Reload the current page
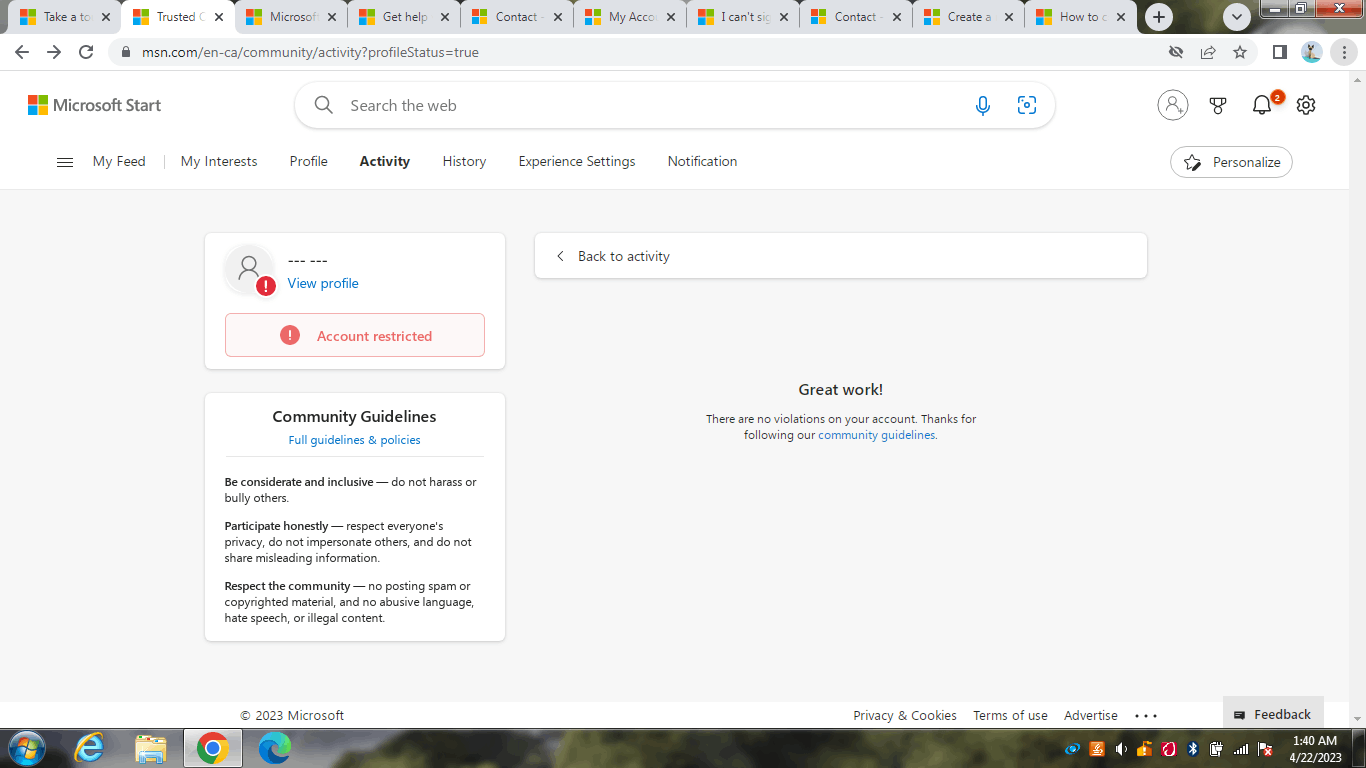This screenshot has height=768, width=1366. (x=86, y=52)
